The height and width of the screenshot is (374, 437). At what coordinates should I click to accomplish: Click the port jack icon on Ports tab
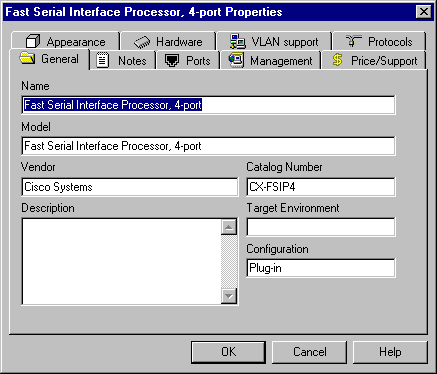point(172,60)
